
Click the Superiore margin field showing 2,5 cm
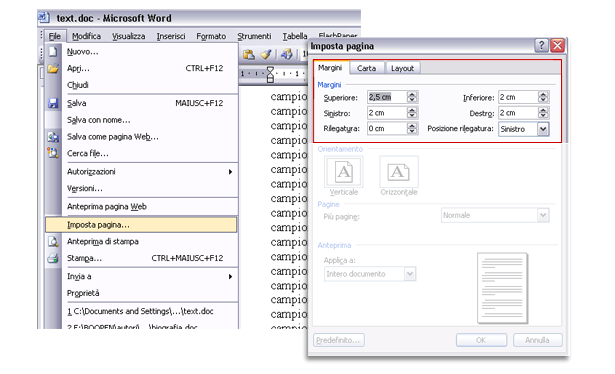point(387,97)
